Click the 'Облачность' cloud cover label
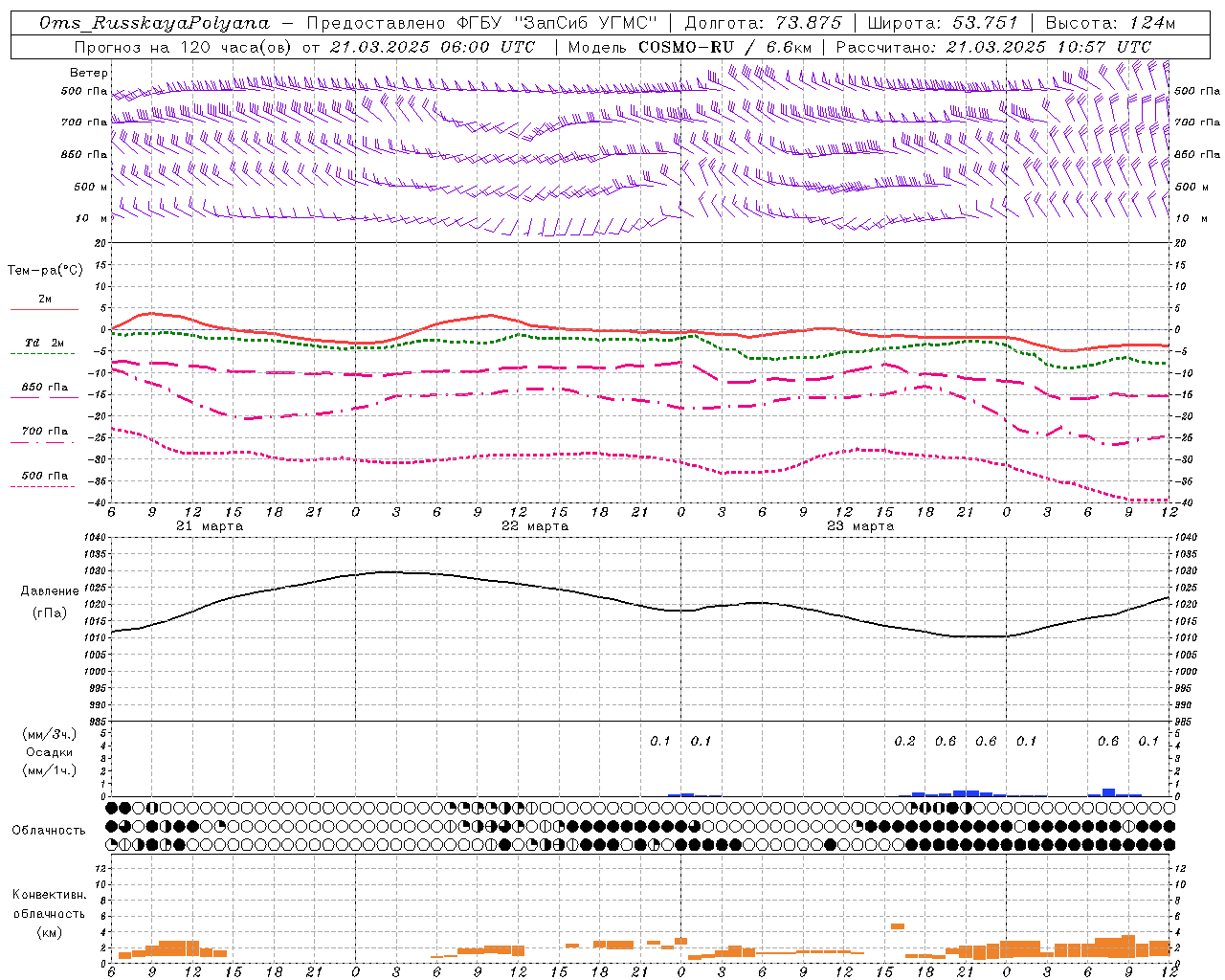The image size is (1225, 980). (49, 830)
